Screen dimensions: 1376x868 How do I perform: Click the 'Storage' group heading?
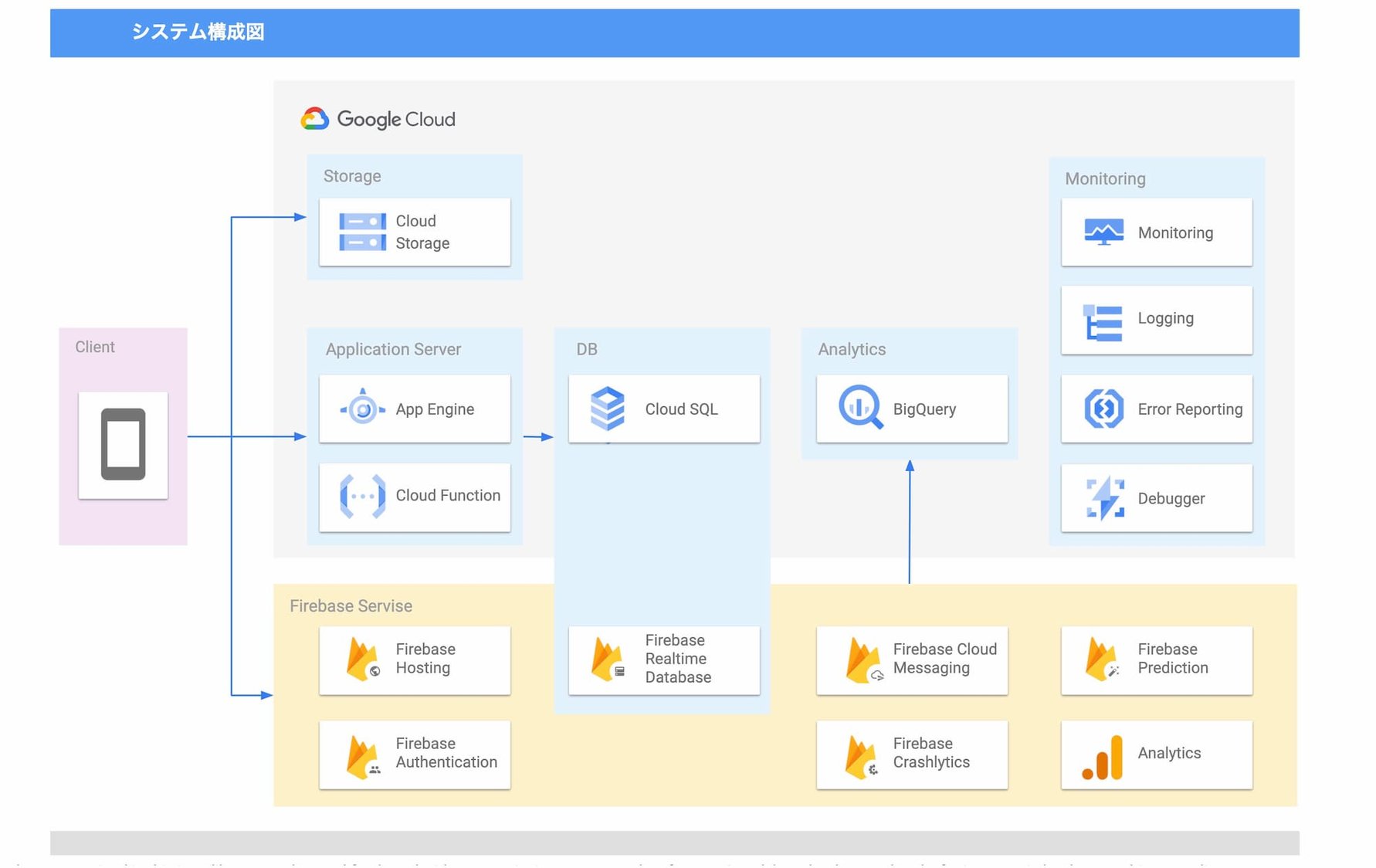[352, 176]
